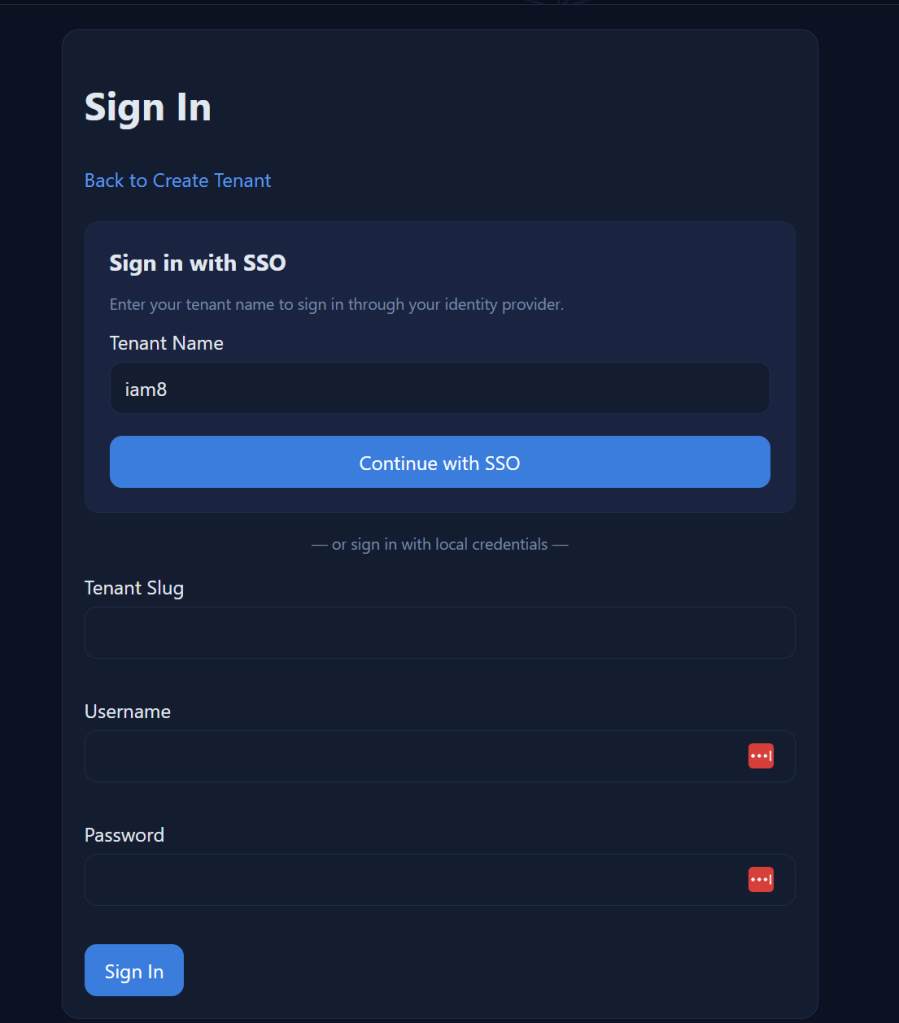
Task: Focus the Username input field
Action: click(x=410, y=756)
